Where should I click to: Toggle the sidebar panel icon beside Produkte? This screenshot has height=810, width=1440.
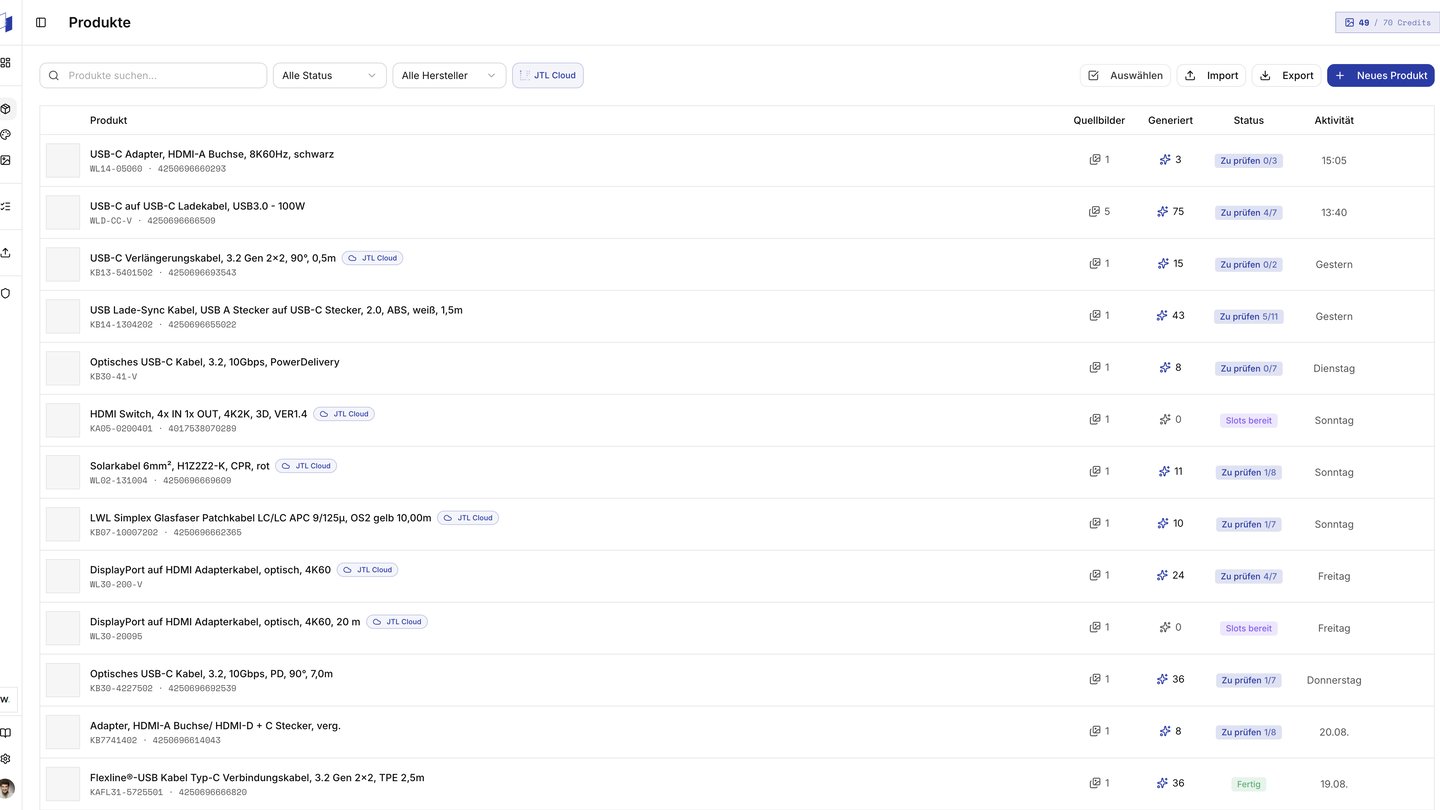41,22
